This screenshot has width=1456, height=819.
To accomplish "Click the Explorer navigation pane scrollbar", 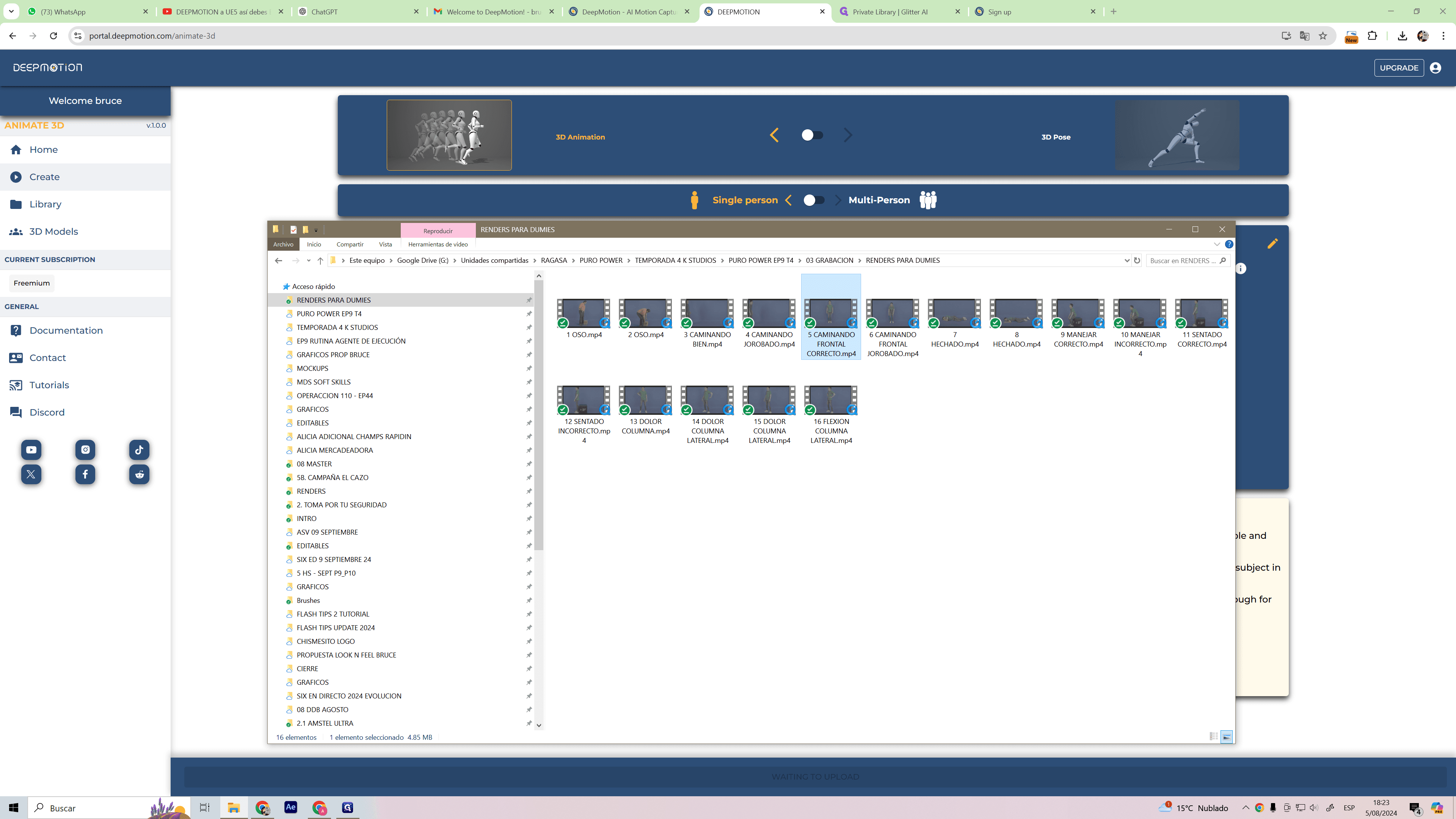I will click(539, 416).
